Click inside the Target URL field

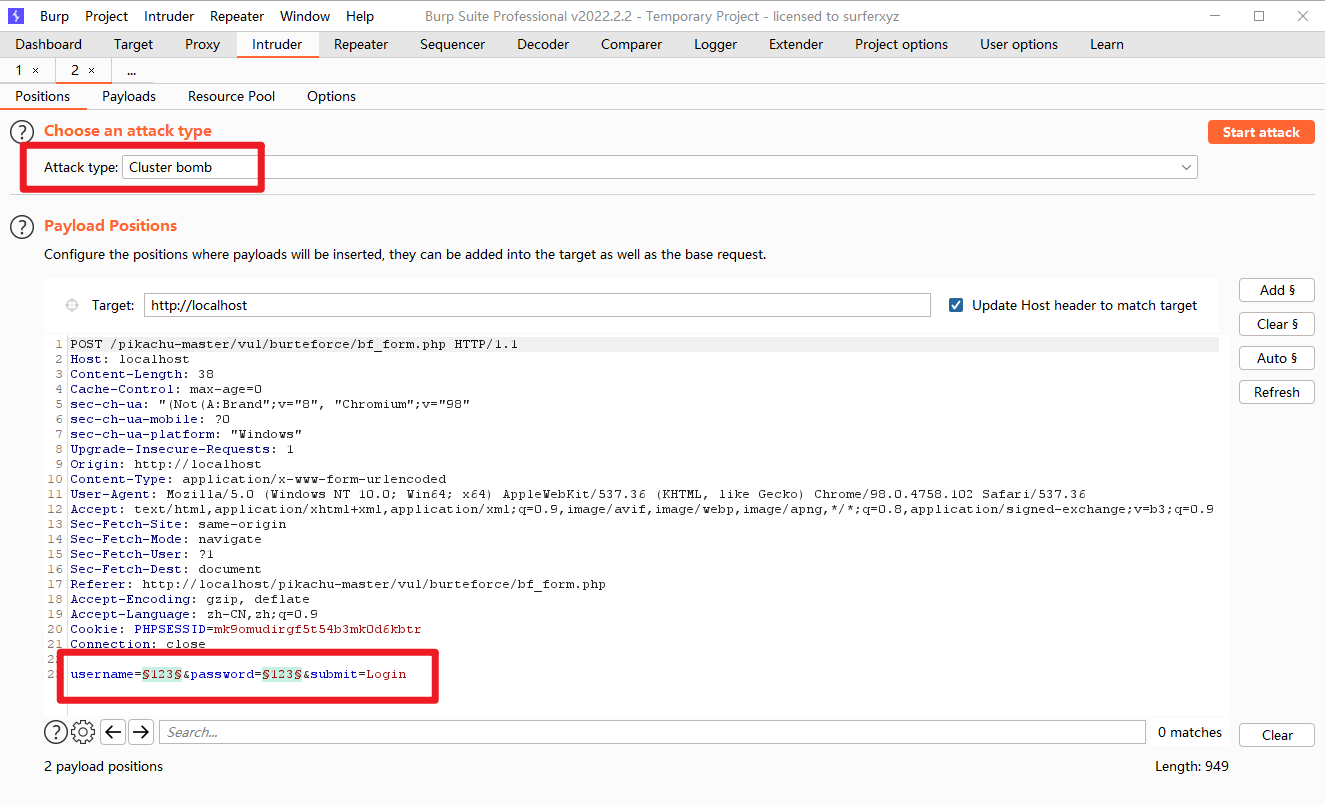click(x=538, y=306)
